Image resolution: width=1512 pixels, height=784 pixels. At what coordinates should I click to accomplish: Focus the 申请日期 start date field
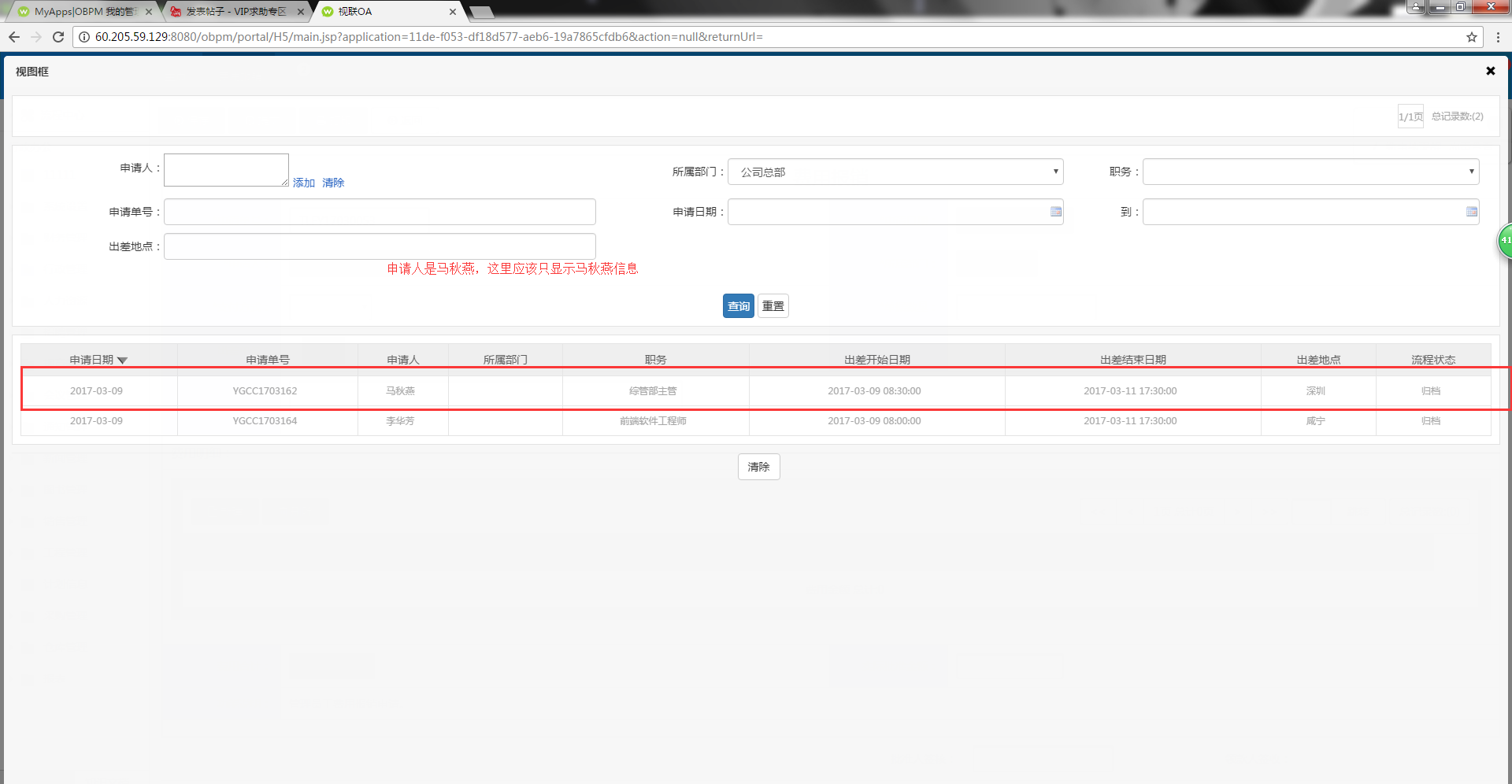895,212
